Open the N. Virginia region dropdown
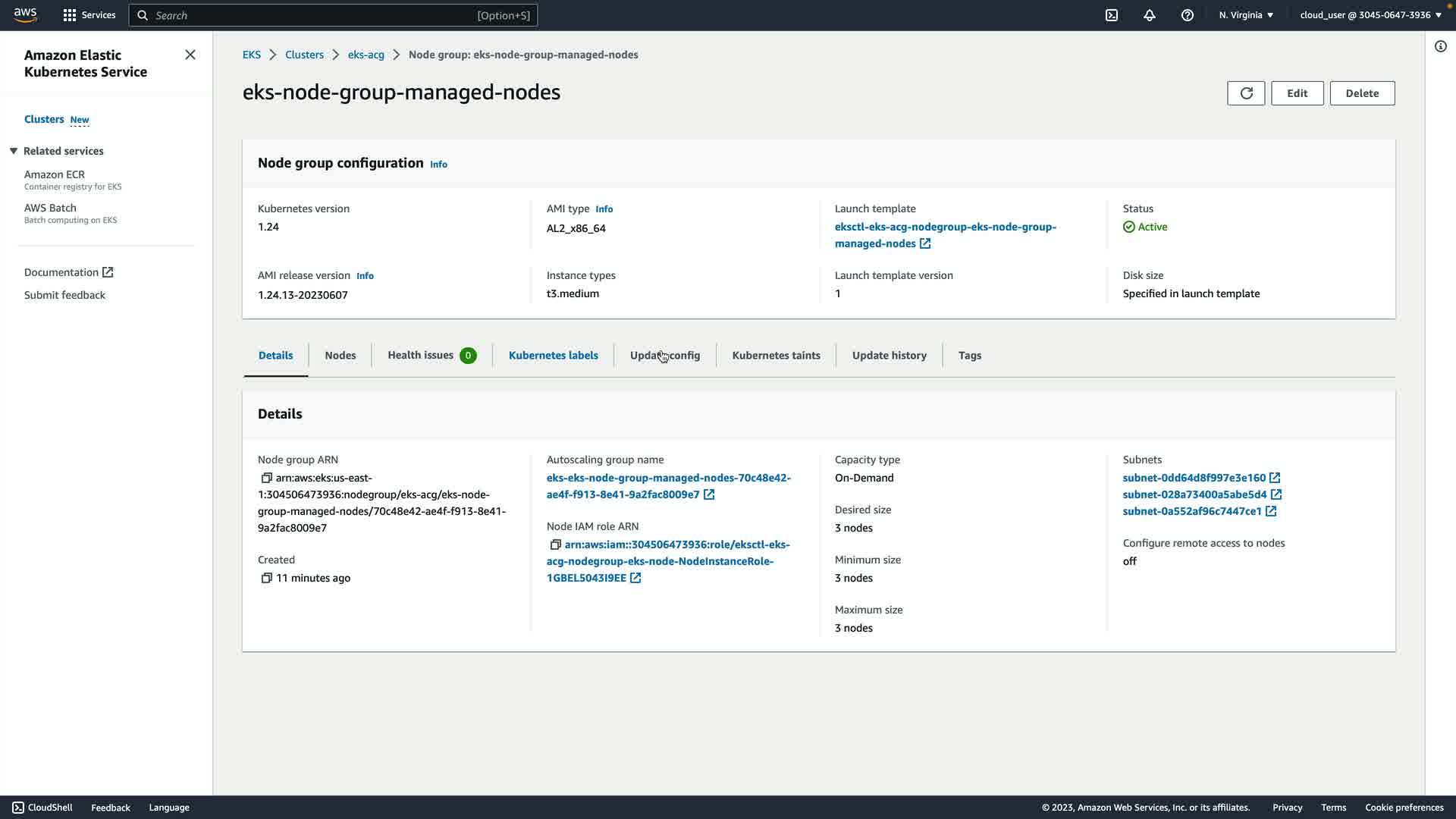Screen dimensions: 1456x819 tap(1246, 15)
